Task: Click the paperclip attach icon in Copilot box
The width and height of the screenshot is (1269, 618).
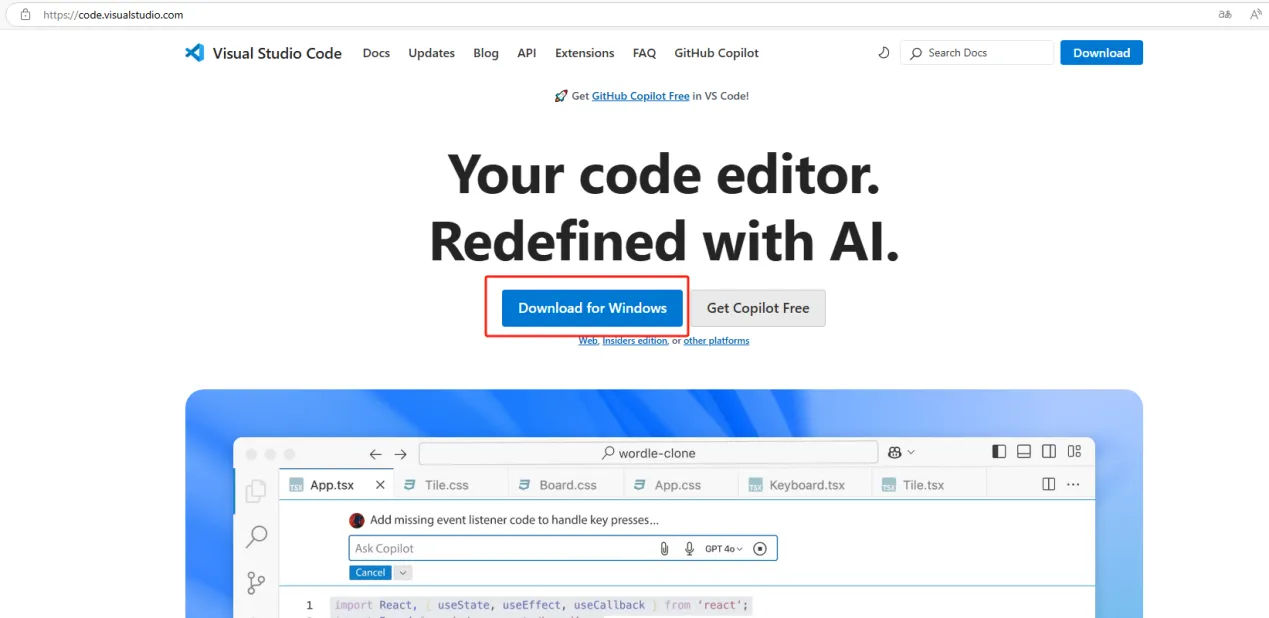Action: pos(664,548)
